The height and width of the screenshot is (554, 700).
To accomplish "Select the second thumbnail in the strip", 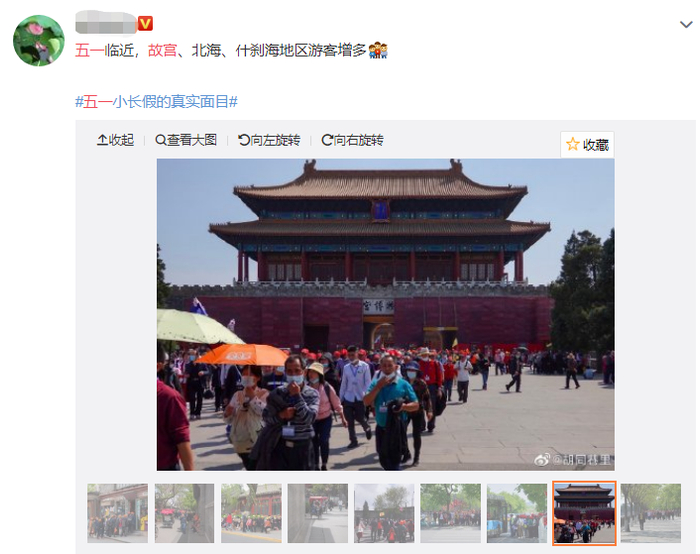I will coord(184,513).
